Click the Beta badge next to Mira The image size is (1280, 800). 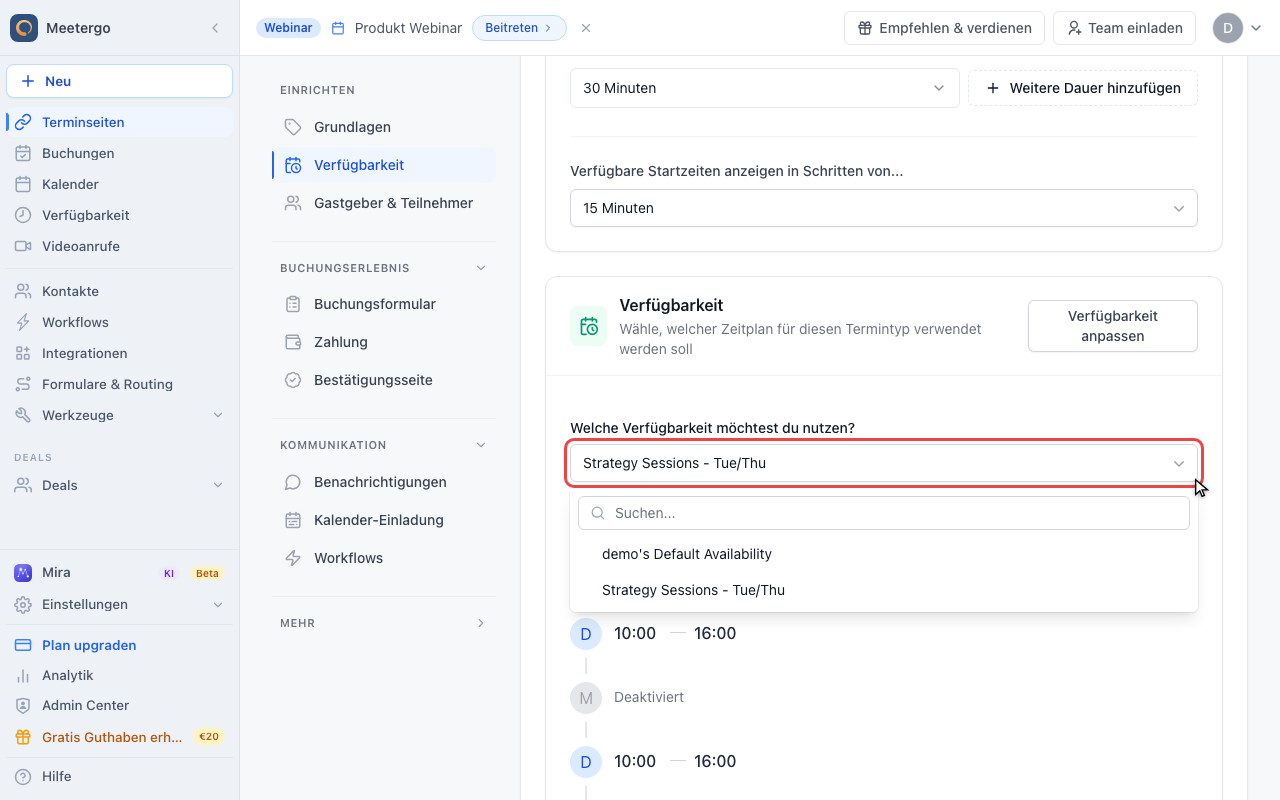pyautogui.click(x=207, y=573)
